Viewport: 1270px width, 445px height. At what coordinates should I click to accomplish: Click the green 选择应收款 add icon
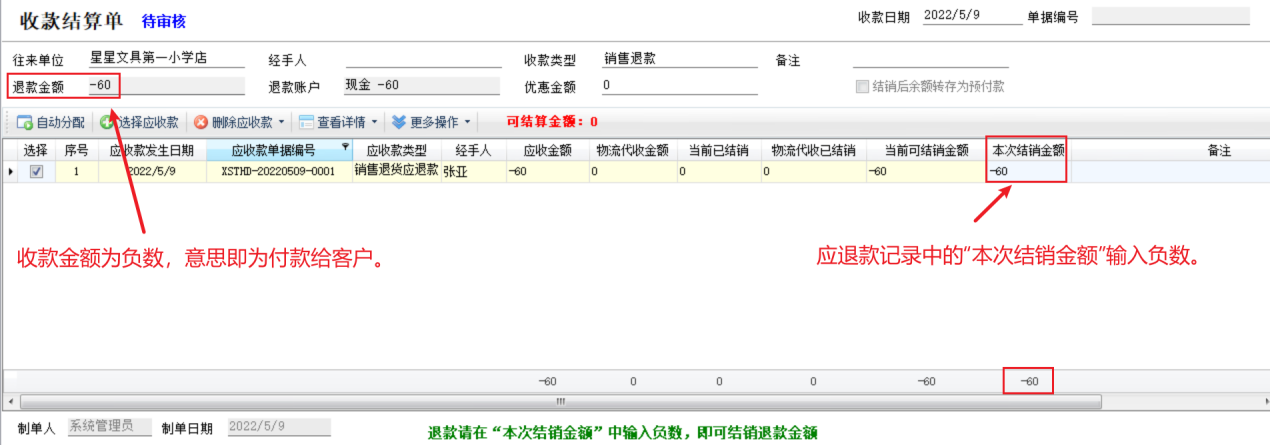pyautogui.click(x=107, y=123)
